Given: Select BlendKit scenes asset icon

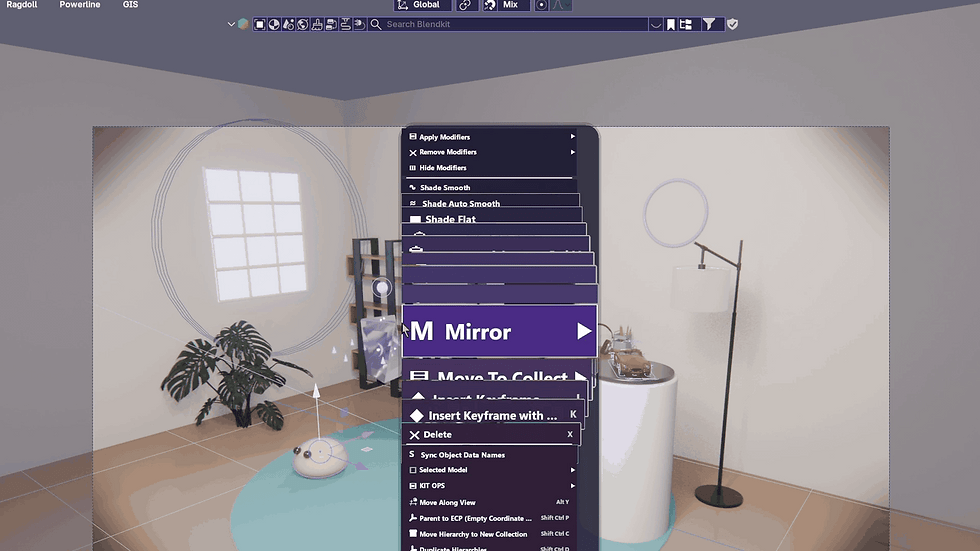Looking at the screenshot, I should (x=288, y=24).
